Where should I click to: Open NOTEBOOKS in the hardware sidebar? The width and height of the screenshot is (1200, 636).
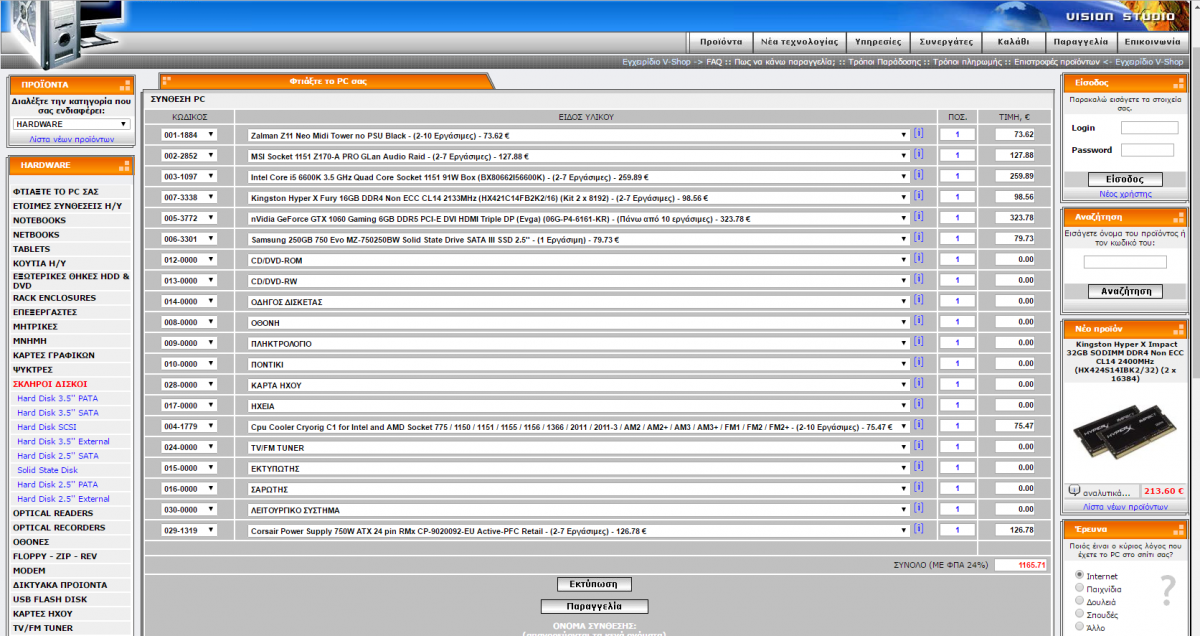pyautogui.click(x=39, y=220)
